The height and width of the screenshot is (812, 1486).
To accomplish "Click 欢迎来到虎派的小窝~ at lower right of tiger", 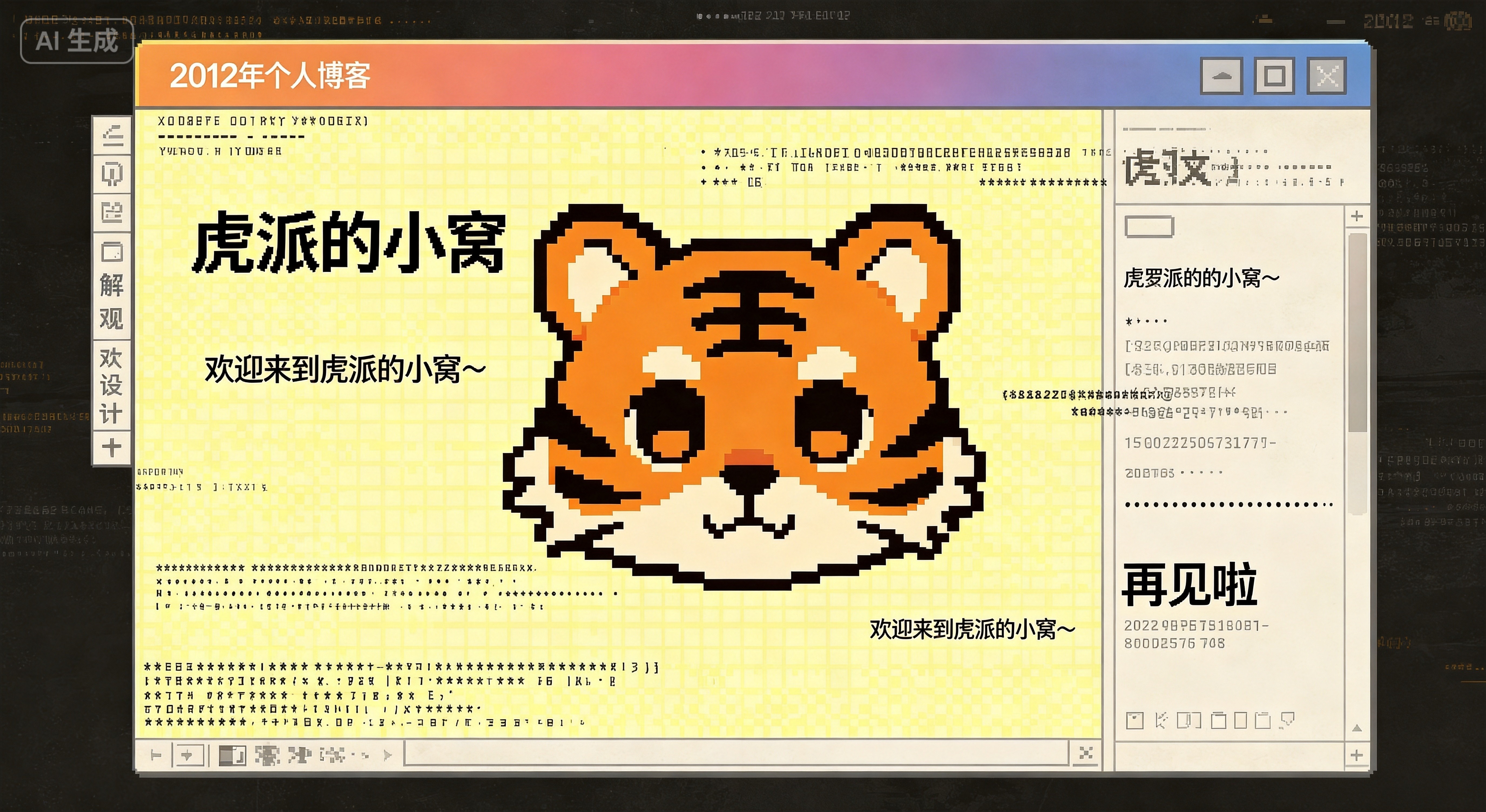I will pos(972,629).
